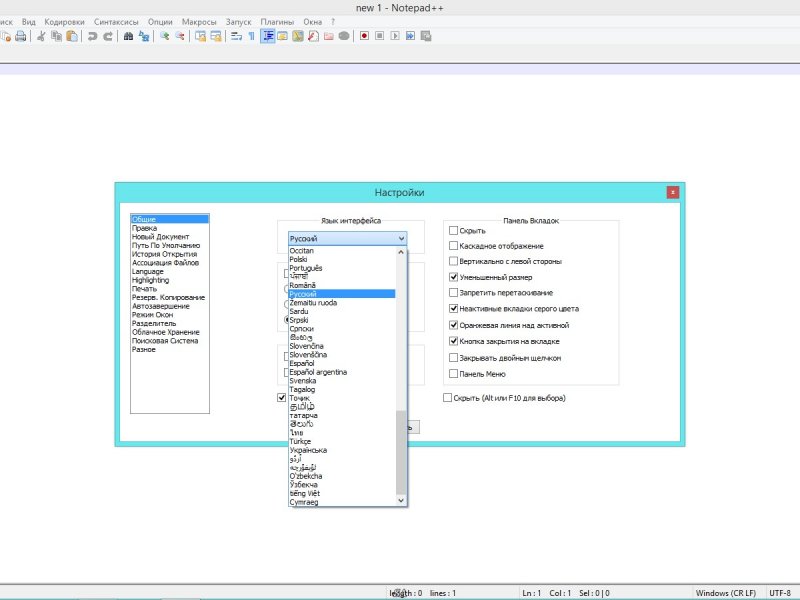This screenshot has width=800, height=600.
Task: Click the Start Recording macro icon
Action: [364, 36]
